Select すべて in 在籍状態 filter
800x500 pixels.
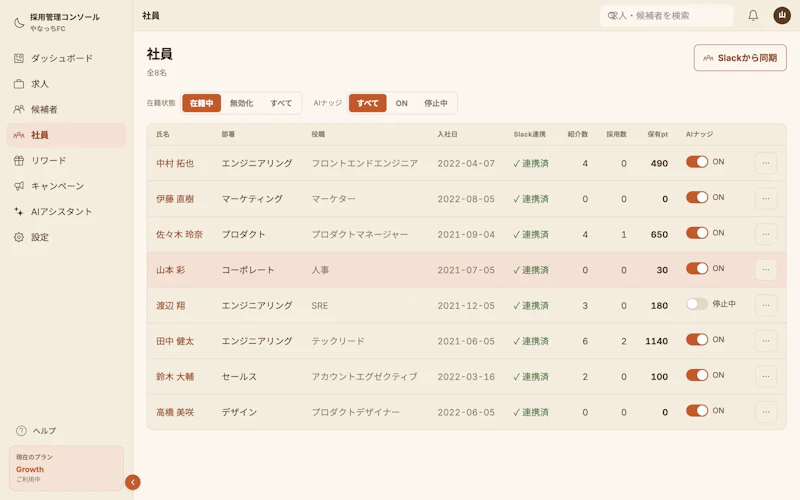coord(281,103)
